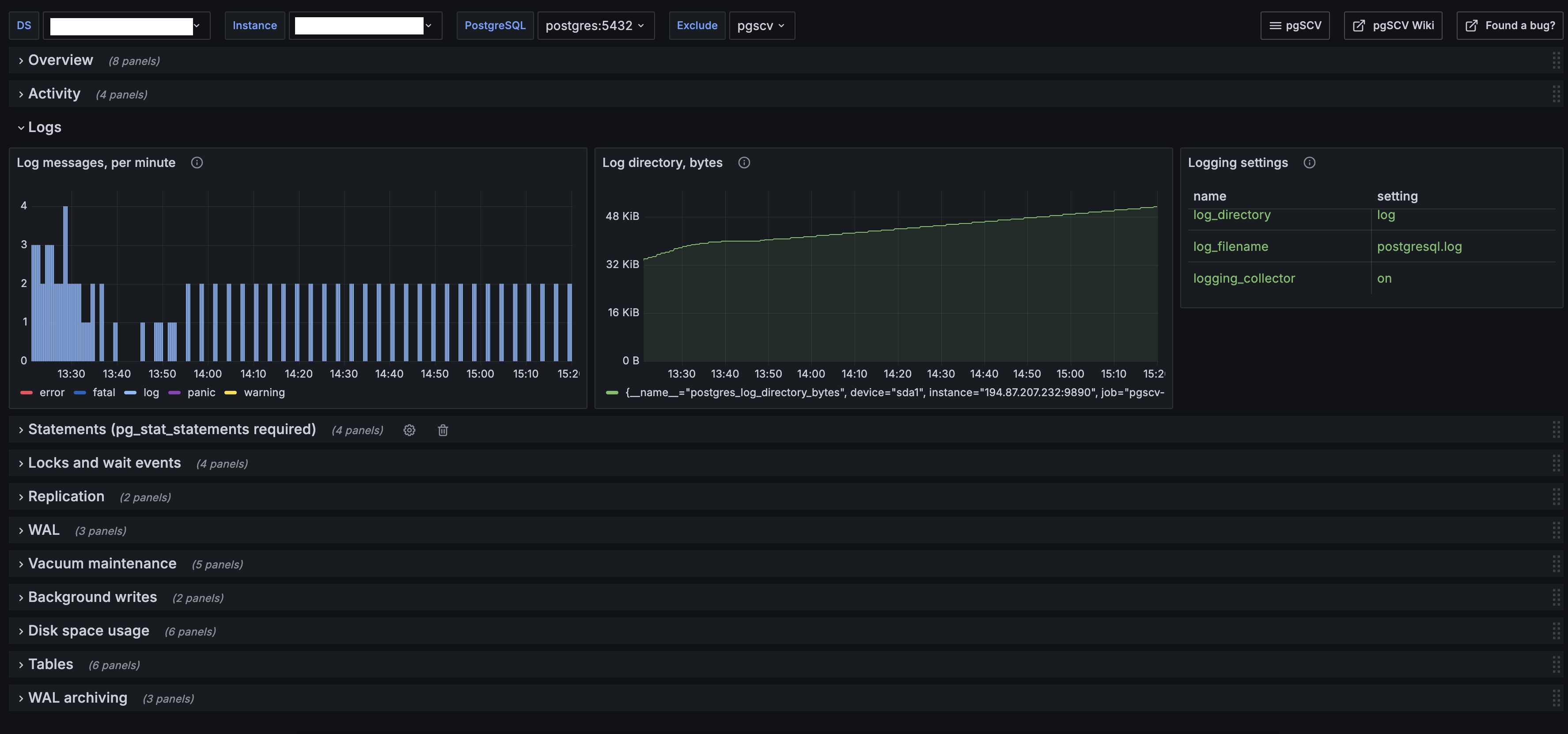Open Statements row settings gear icon
The width and height of the screenshot is (1568, 734).
(409, 430)
